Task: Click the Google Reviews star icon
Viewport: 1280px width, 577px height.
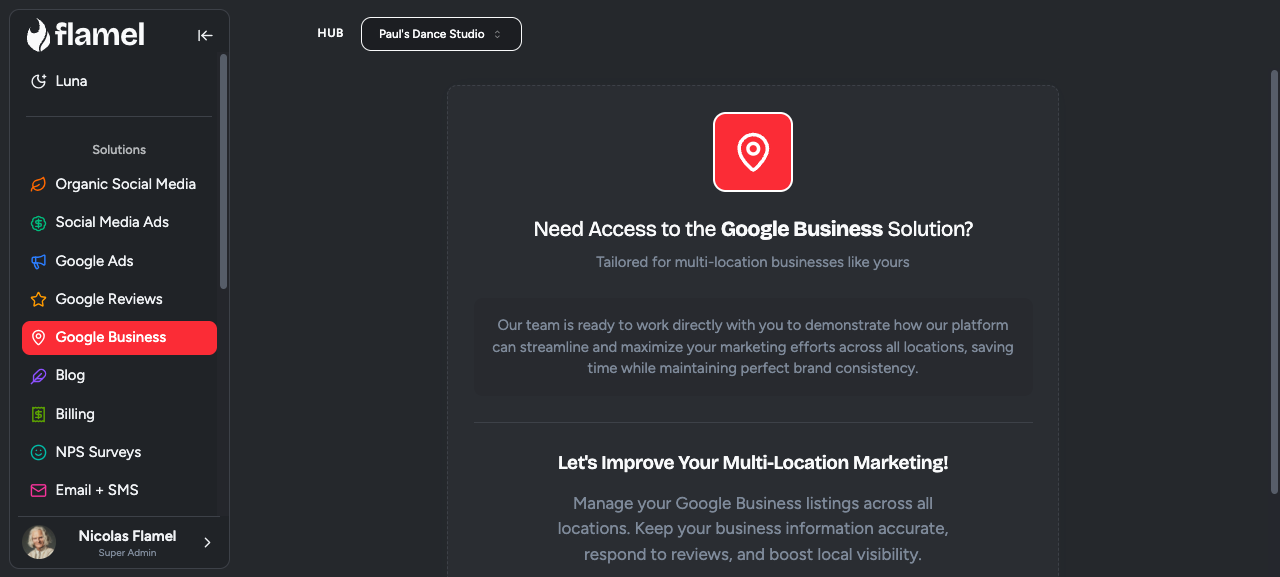Action: tap(39, 299)
